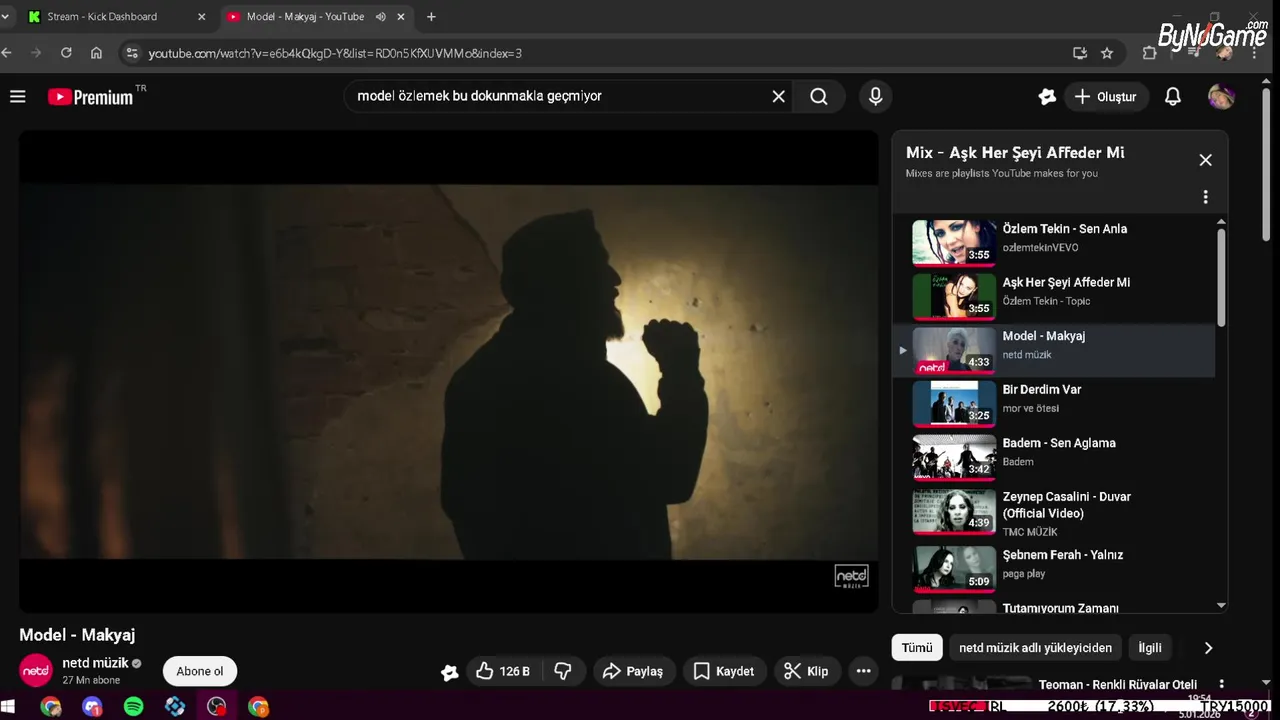This screenshot has height=720, width=1280.
Task: Go to YouTube Premium home logo
Action: [91, 97]
